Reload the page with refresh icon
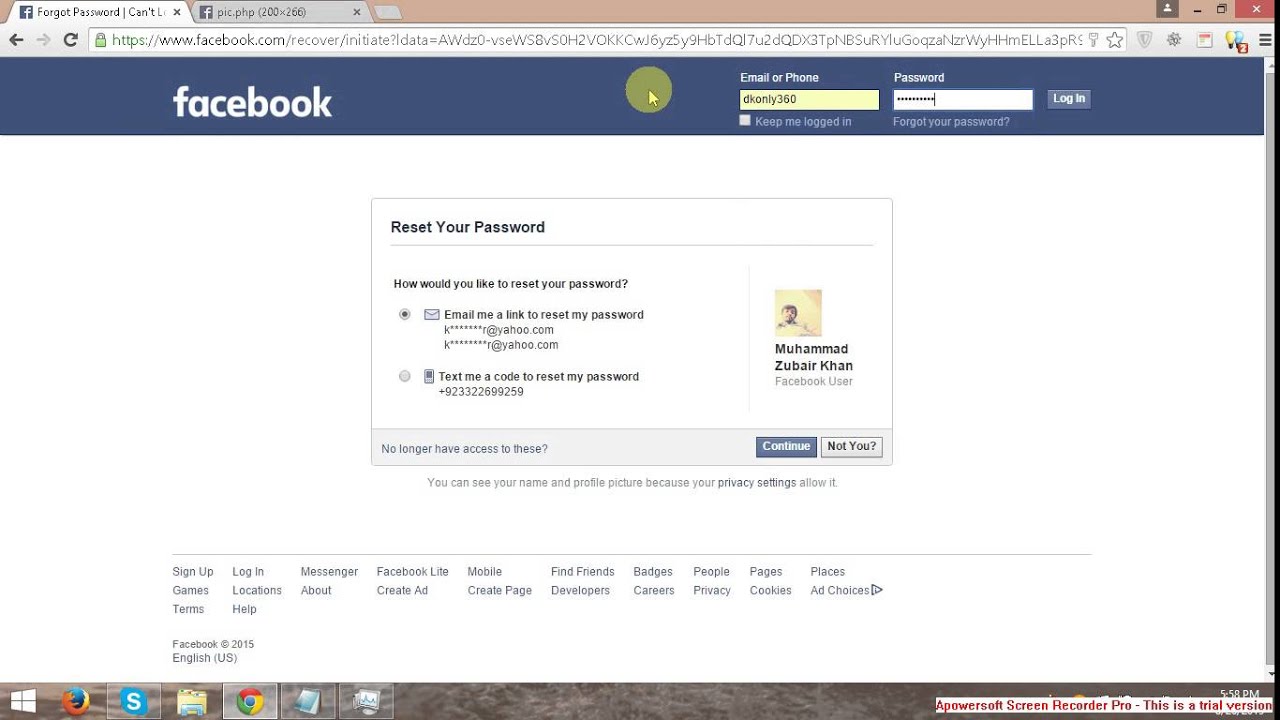The height and width of the screenshot is (720, 1280). click(x=70, y=40)
